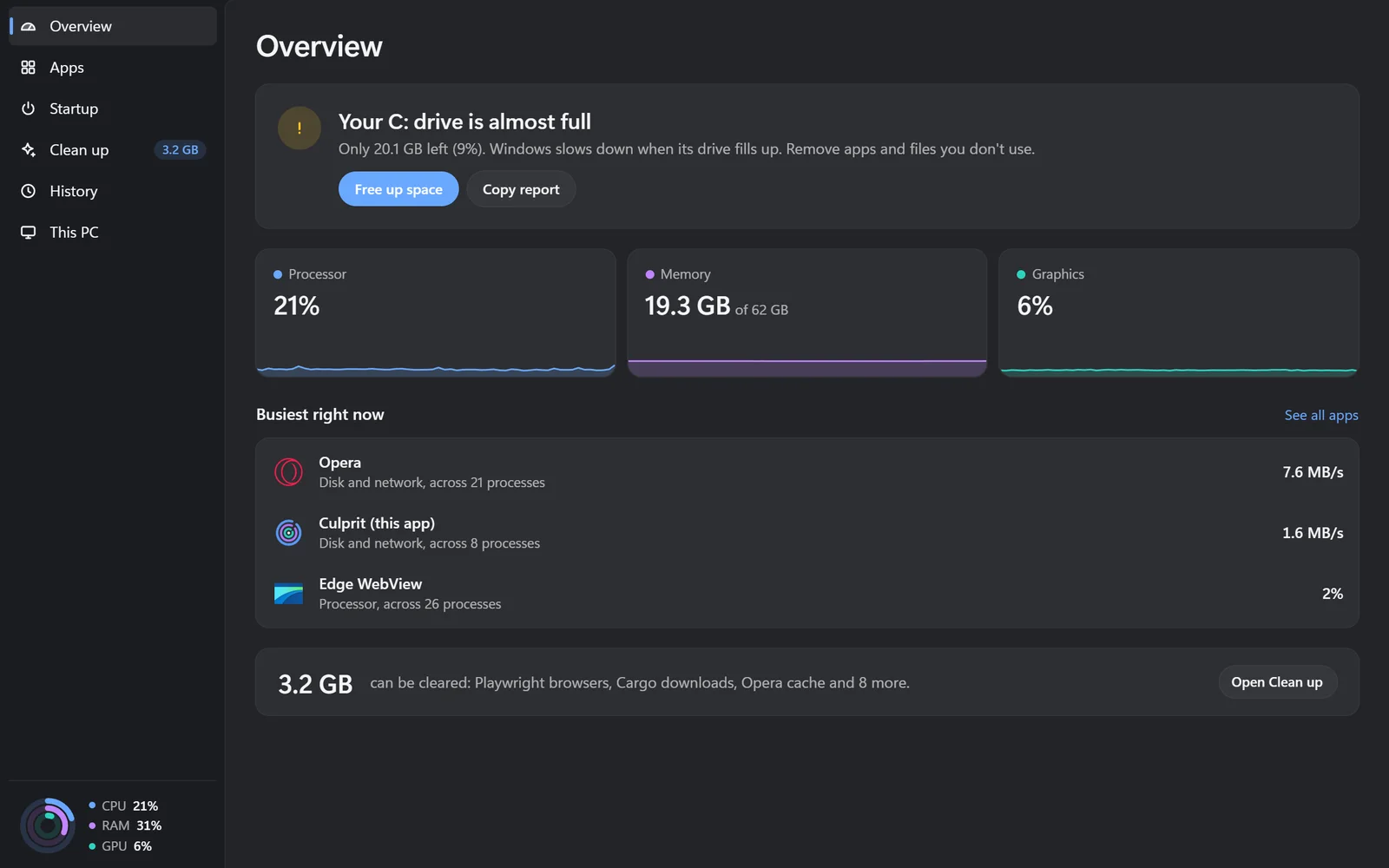Viewport: 1389px width, 868px height.
Task: Follow the See all apps link
Action: coord(1321,415)
